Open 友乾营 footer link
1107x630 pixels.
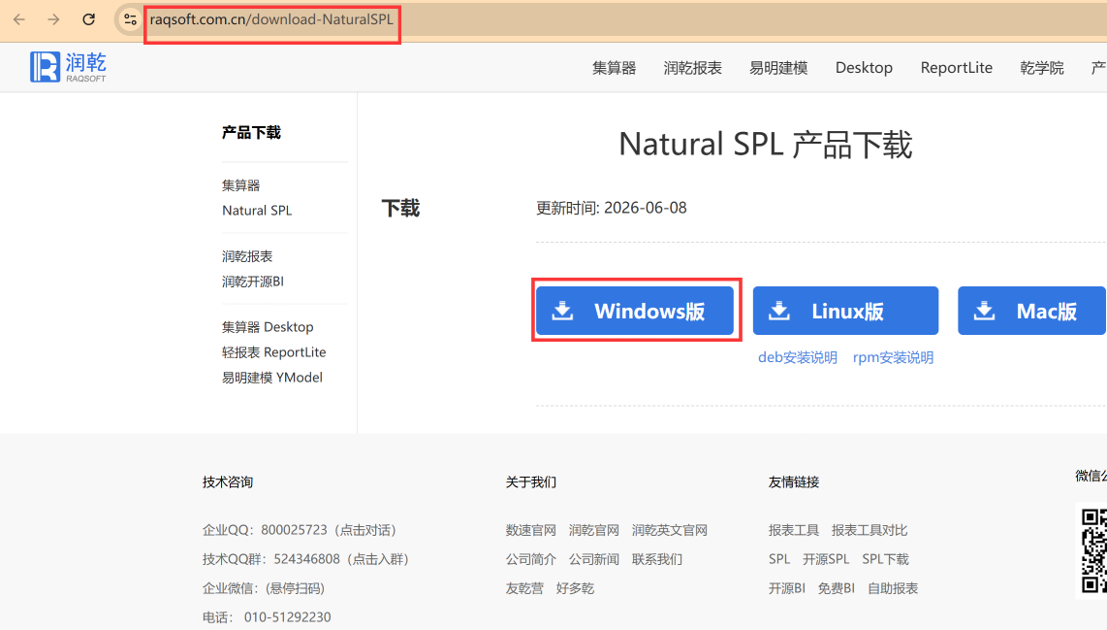click(525, 588)
